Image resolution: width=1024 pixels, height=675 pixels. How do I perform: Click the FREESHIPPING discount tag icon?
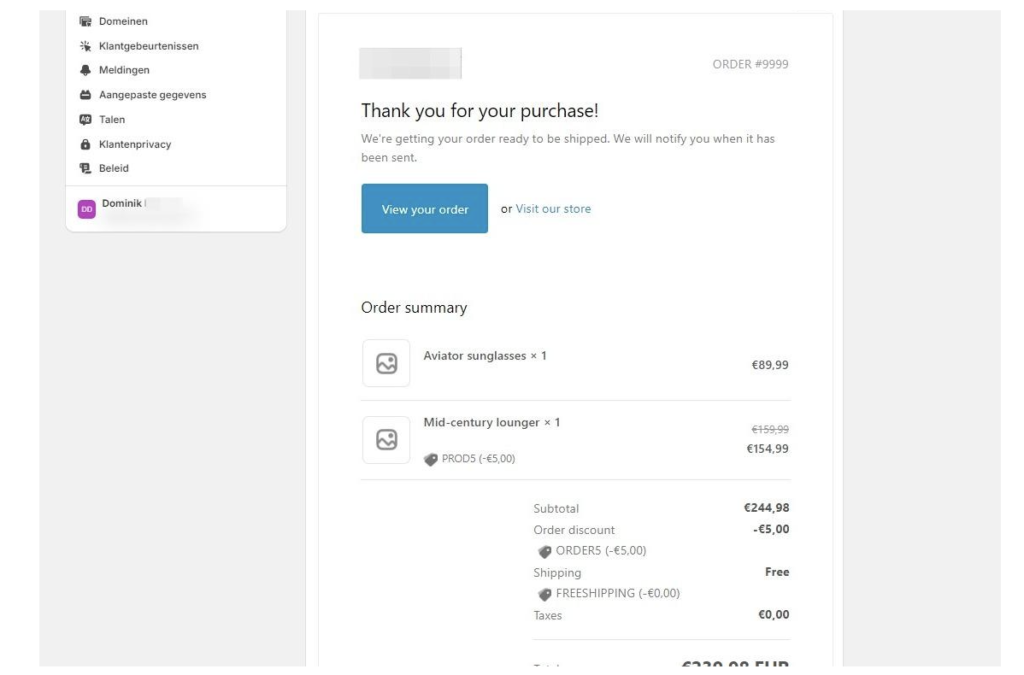[545, 594]
